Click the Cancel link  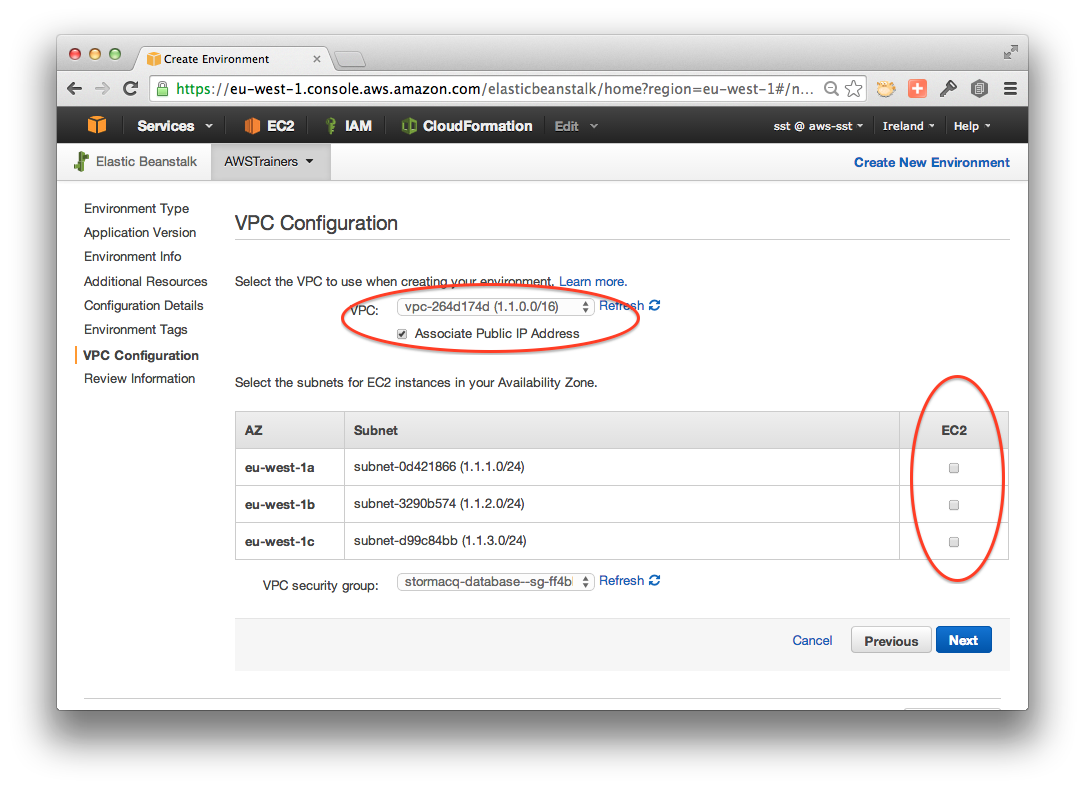point(812,641)
